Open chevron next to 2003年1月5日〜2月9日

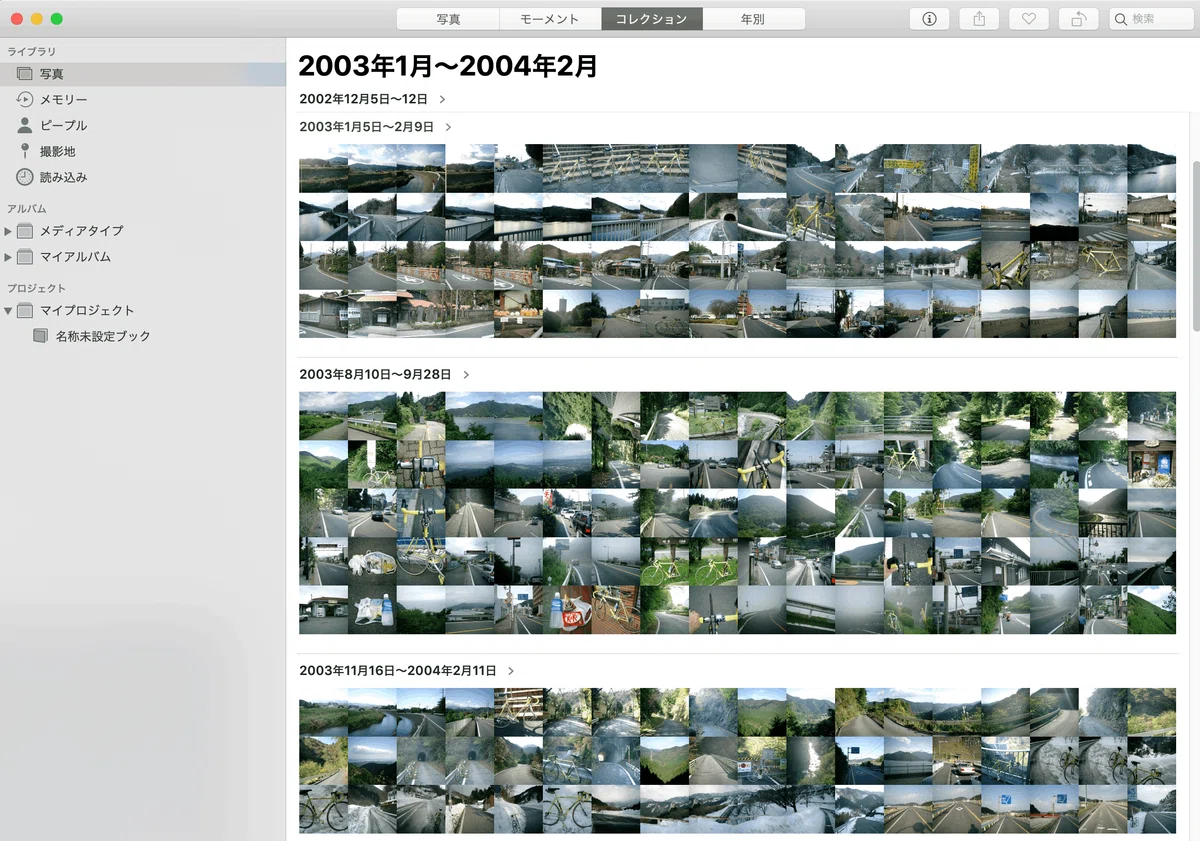tap(448, 127)
